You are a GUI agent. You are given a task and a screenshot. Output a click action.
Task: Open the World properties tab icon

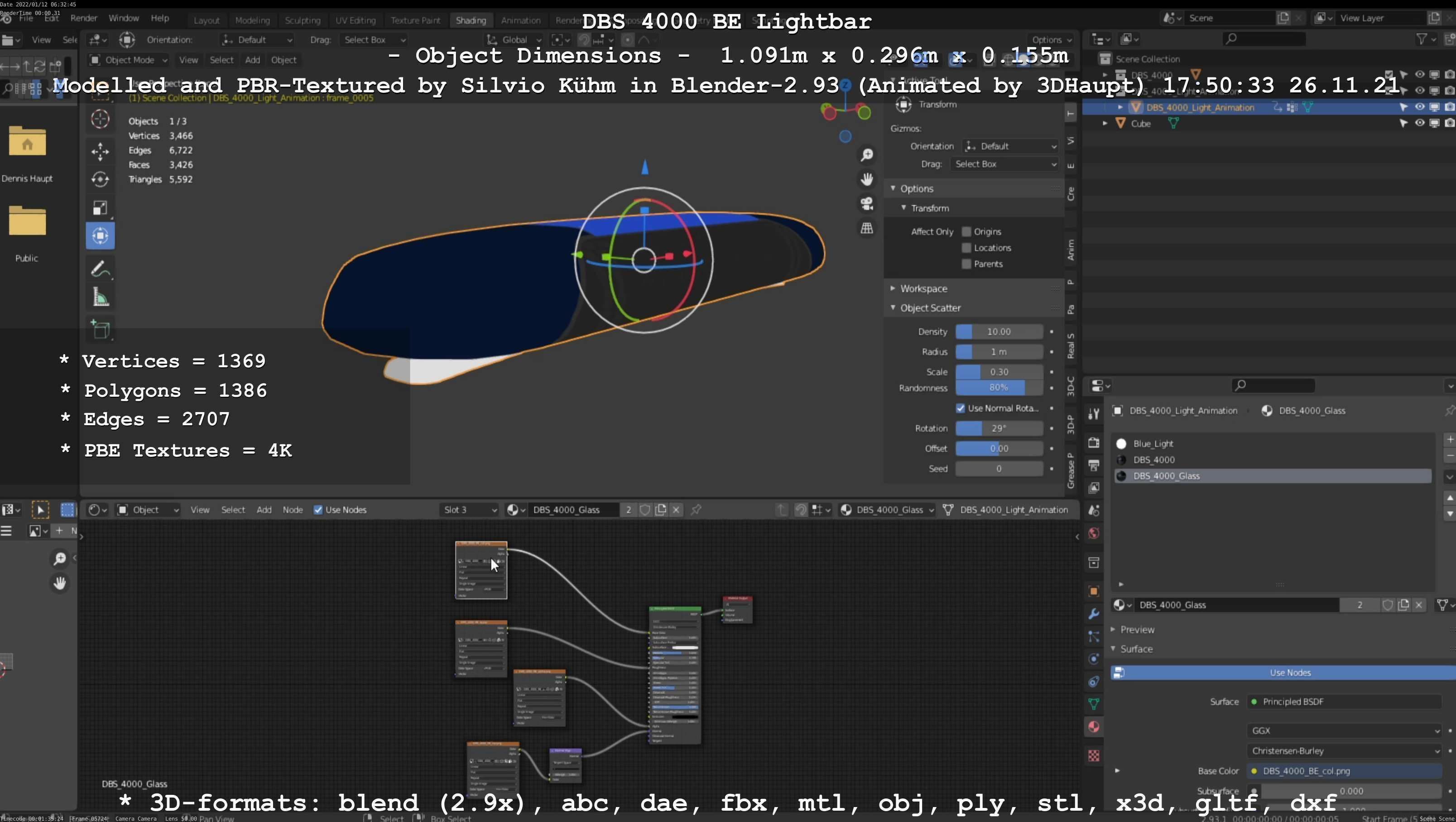point(1094,534)
